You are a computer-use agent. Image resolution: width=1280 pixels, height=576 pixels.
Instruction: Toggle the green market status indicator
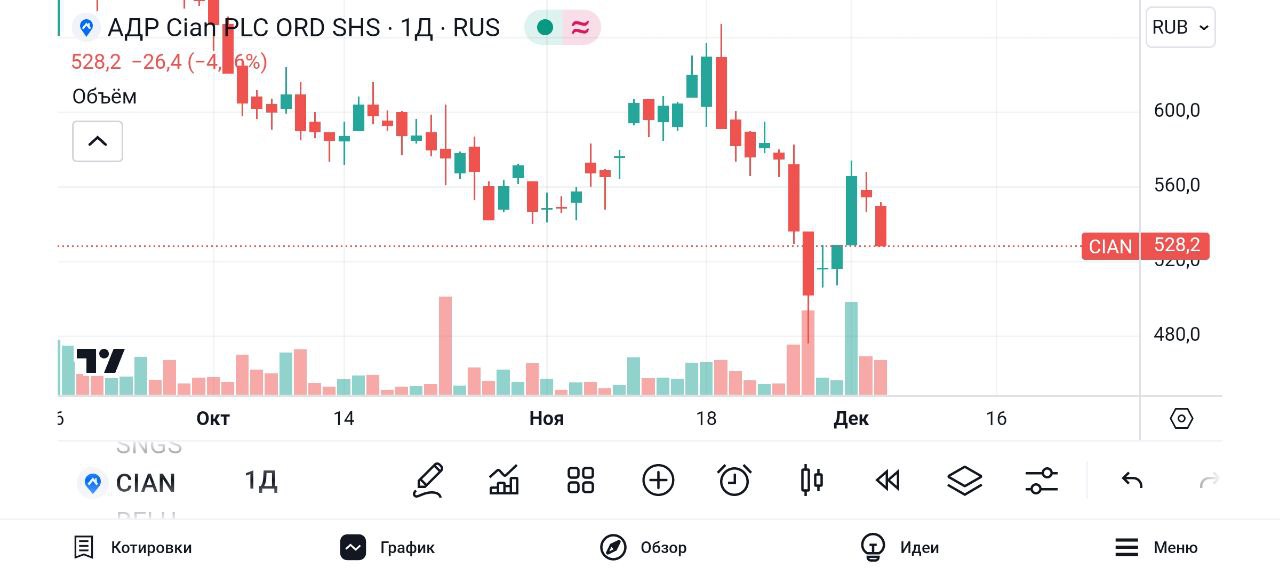[545, 27]
